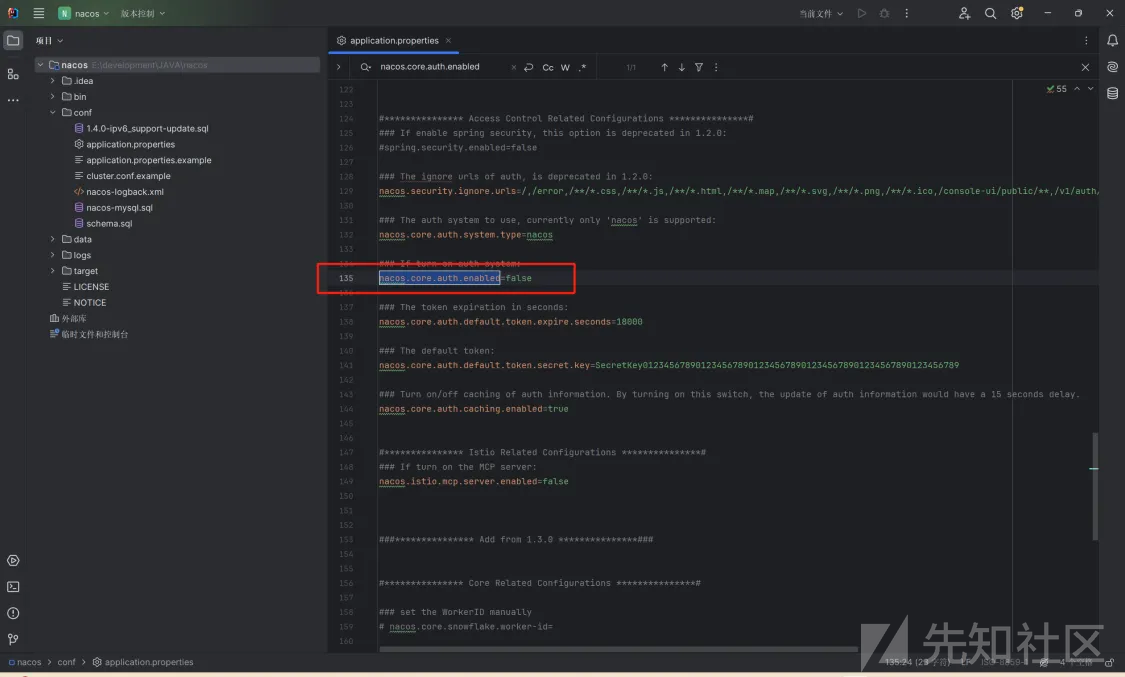
Task: Open the Notifications bell panel
Action: 1112,41
